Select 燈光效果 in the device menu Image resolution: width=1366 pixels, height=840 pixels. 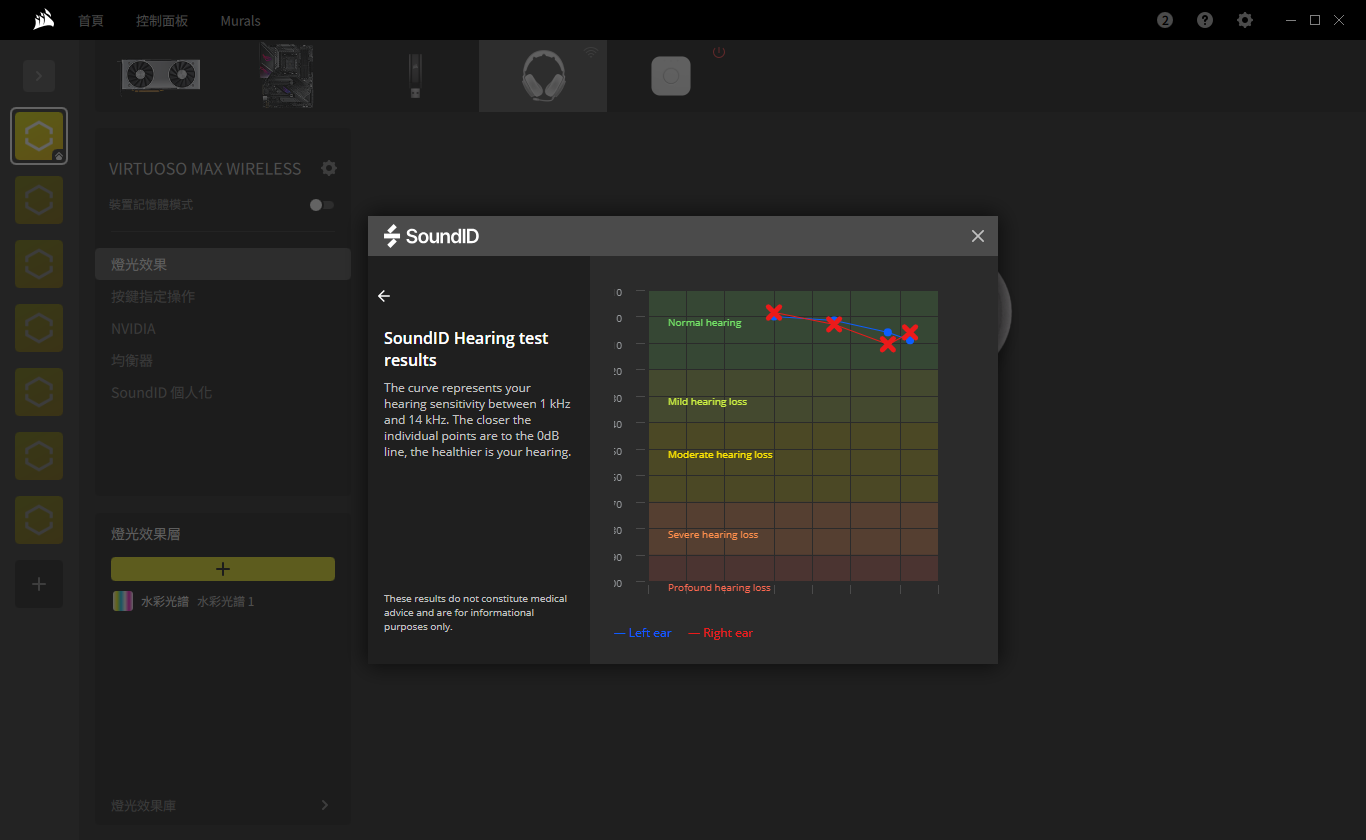(x=223, y=264)
